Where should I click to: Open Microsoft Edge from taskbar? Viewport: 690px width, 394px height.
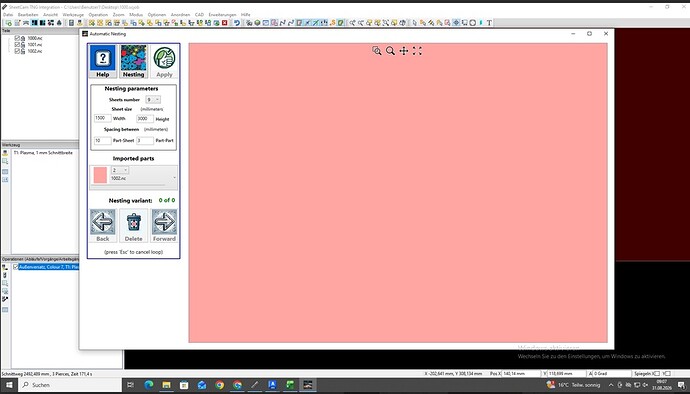(149, 385)
